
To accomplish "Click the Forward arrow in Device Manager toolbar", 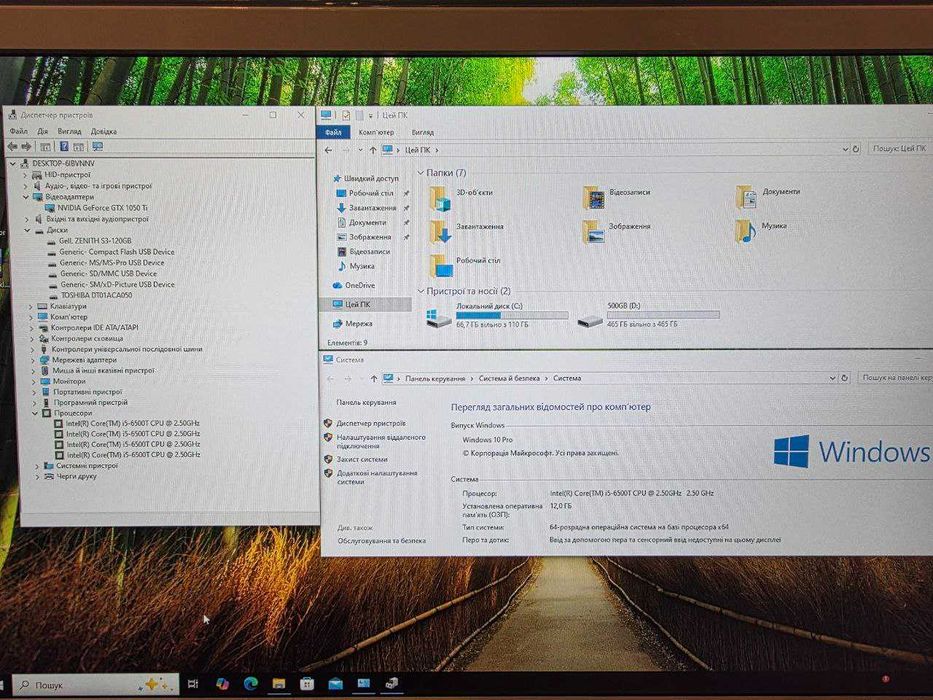I will coord(26,146).
